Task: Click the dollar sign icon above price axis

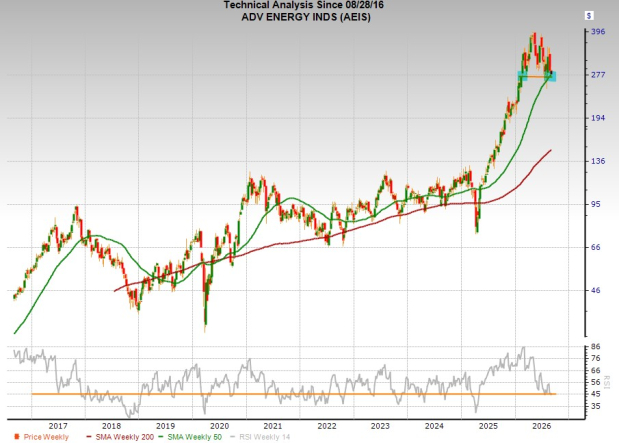Action: point(589,16)
